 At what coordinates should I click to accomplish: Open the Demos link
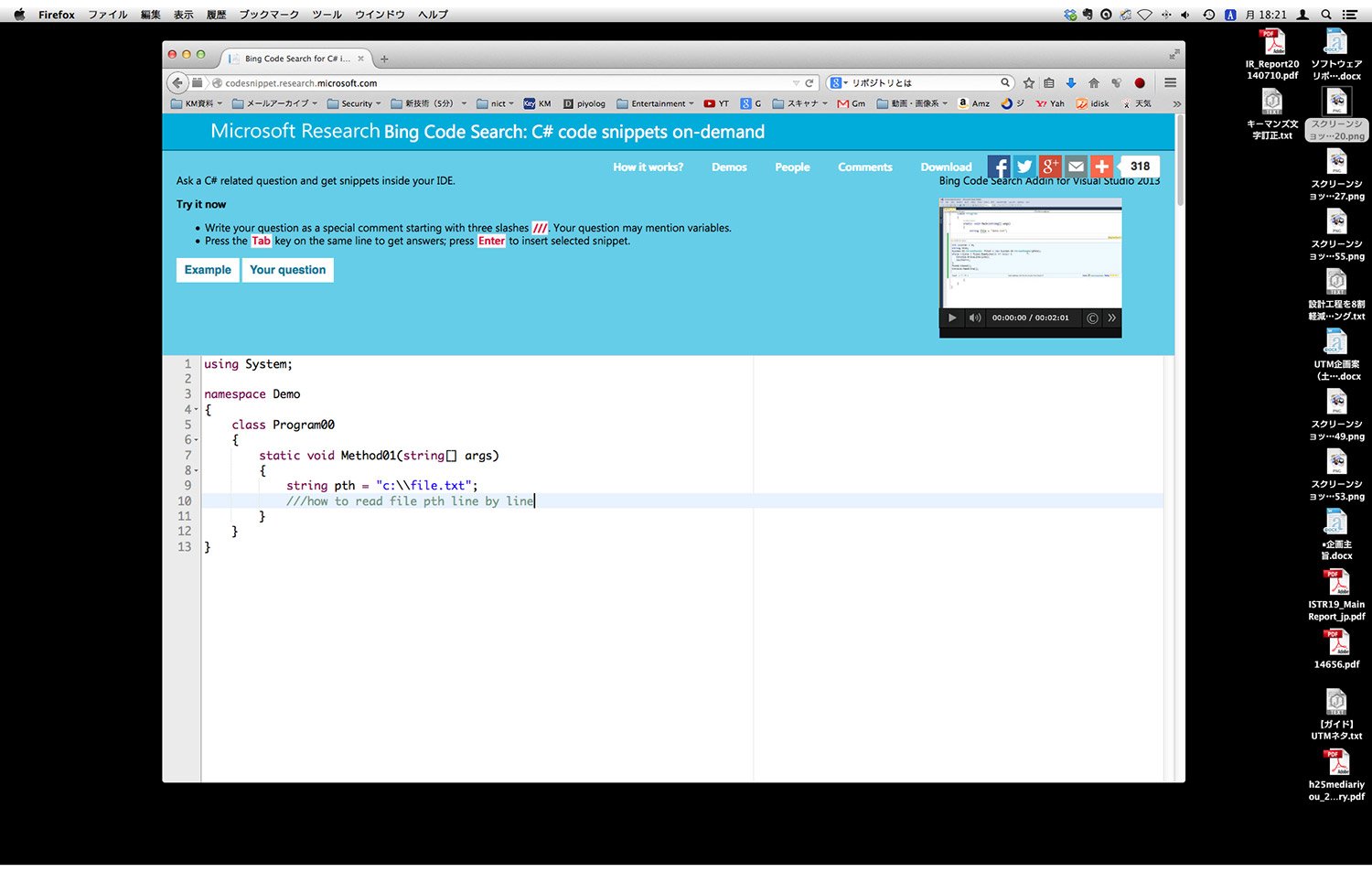coord(729,167)
